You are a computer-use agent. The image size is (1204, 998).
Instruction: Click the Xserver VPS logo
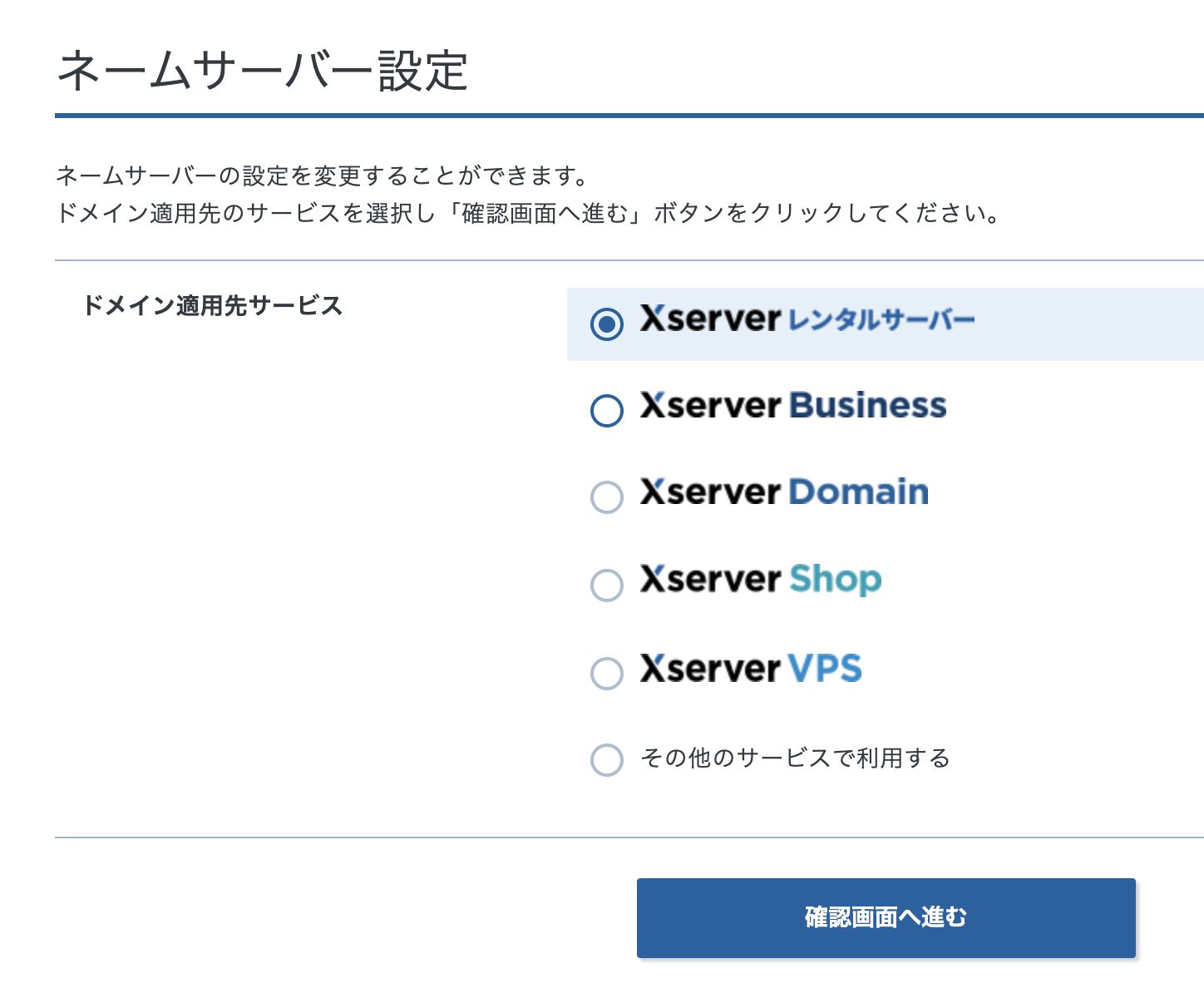coord(751,669)
